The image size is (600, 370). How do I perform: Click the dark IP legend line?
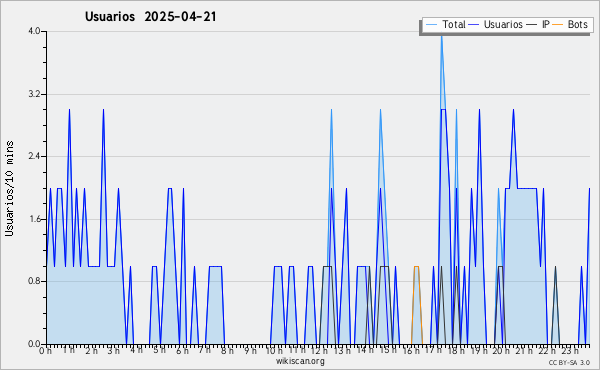532,25
